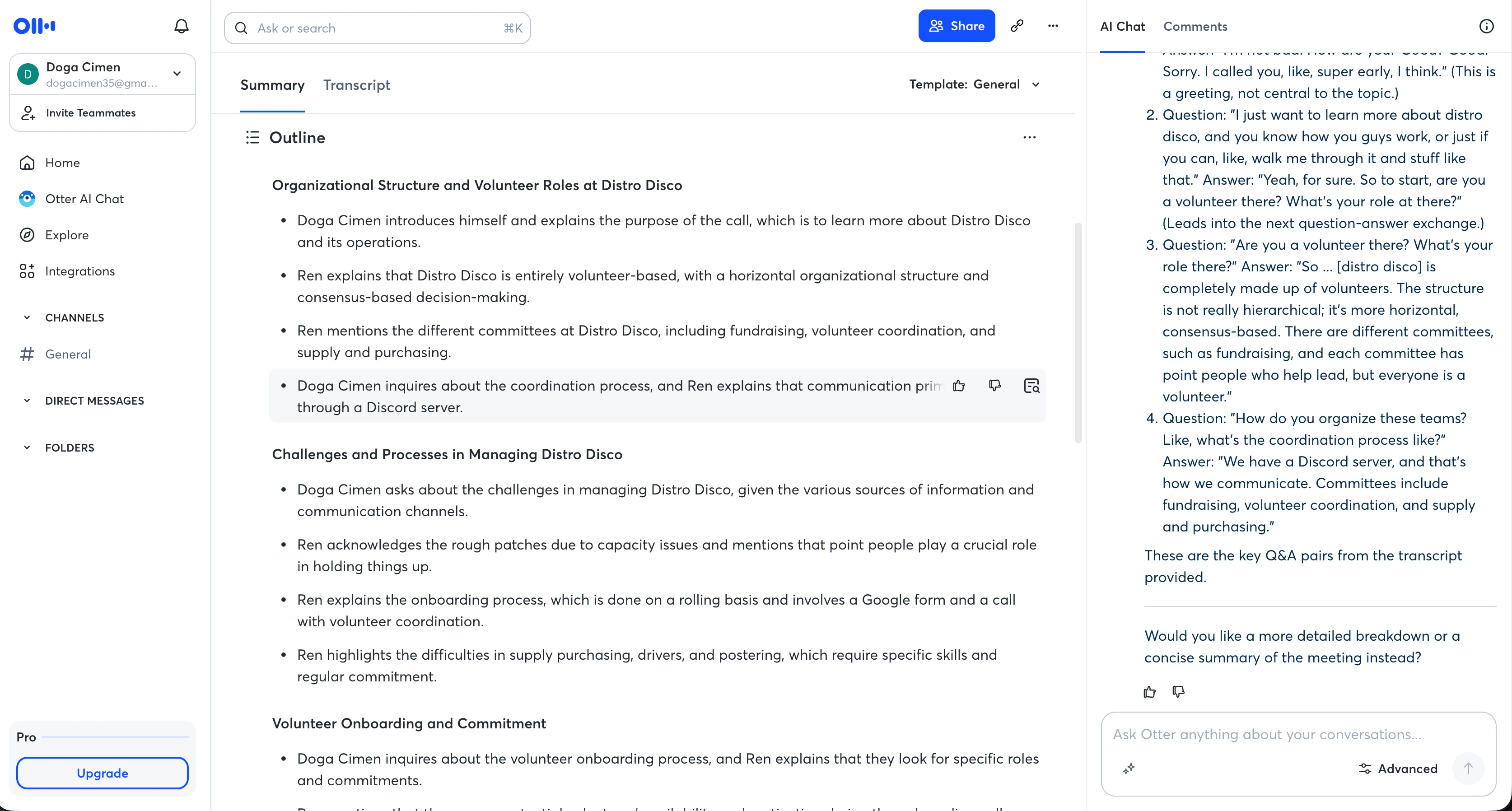Screen dimensions: 1512x811
Task: Select the AI Chat tab
Action: (x=1122, y=26)
